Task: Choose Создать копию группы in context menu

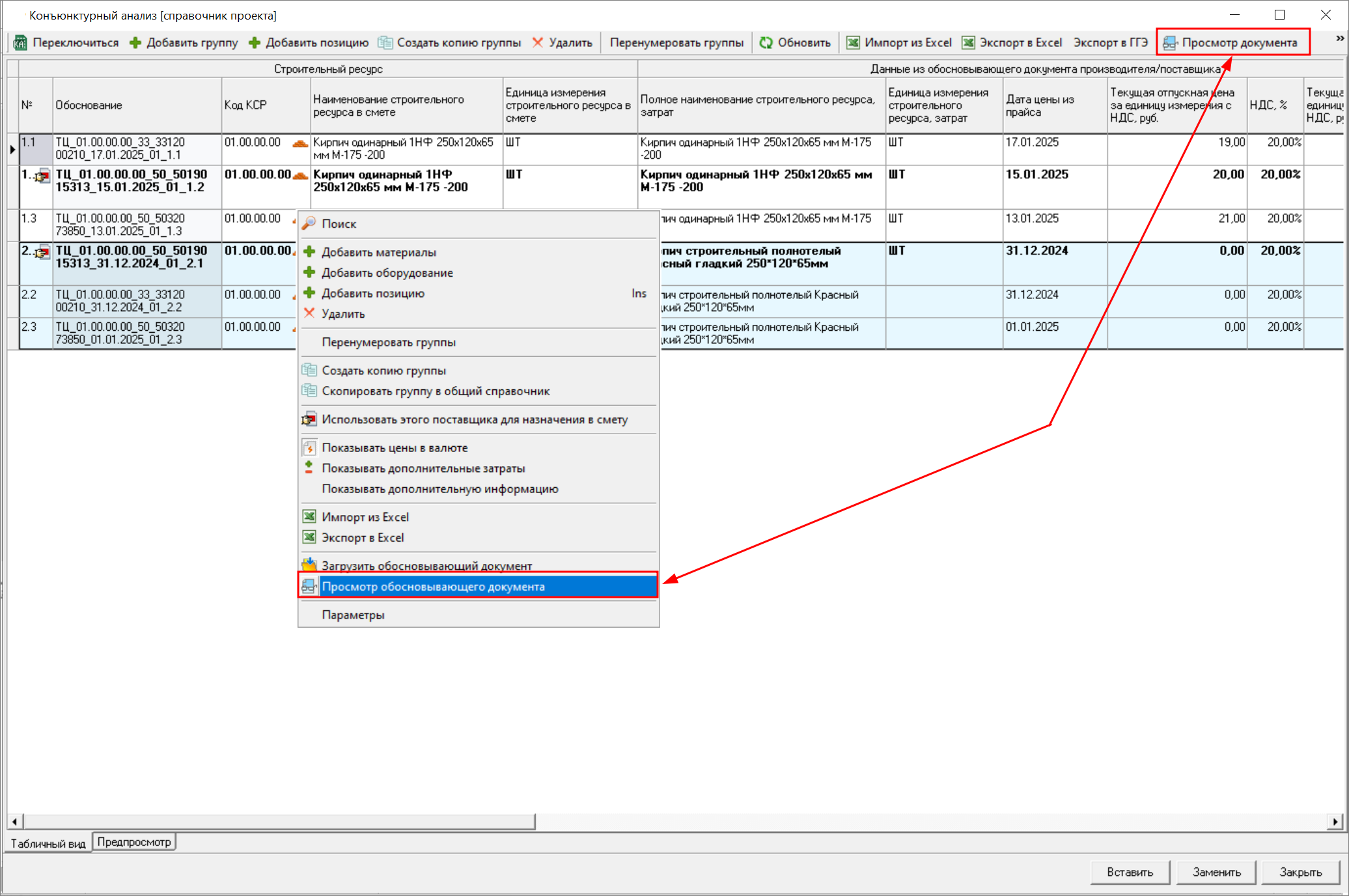Action: pyautogui.click(x=478, y=371)
